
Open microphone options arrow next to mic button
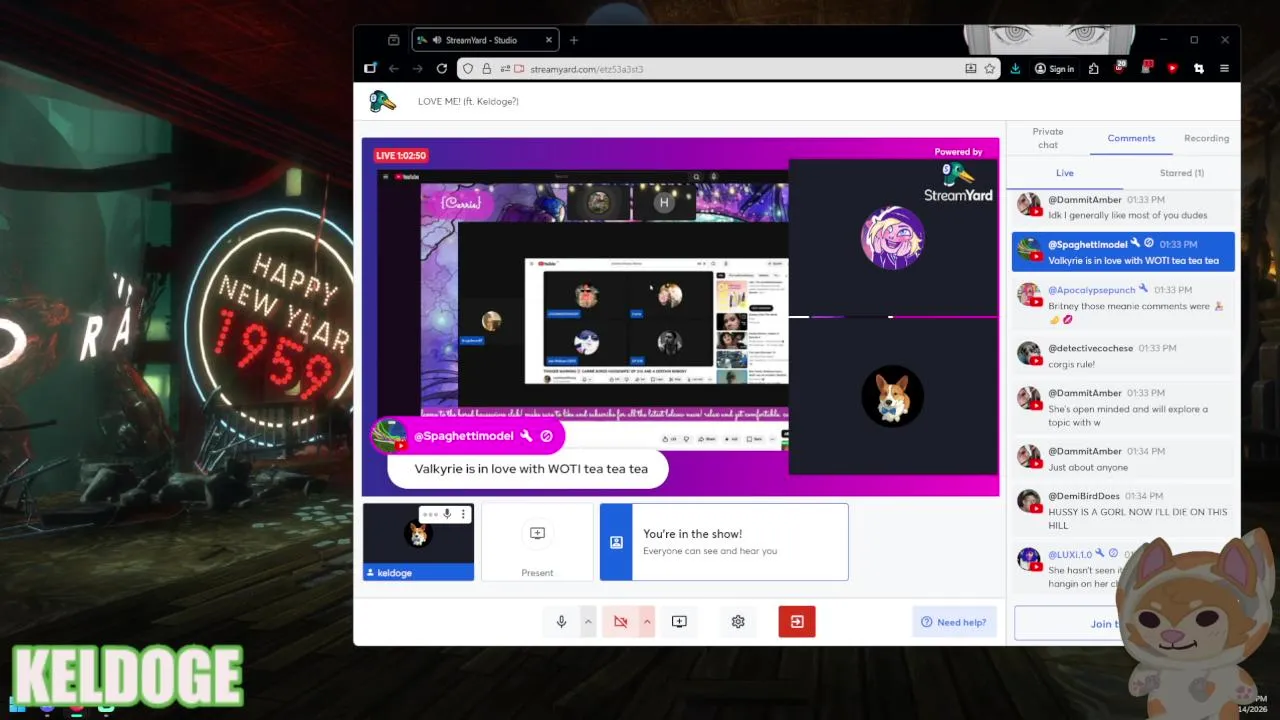point(588,622)
